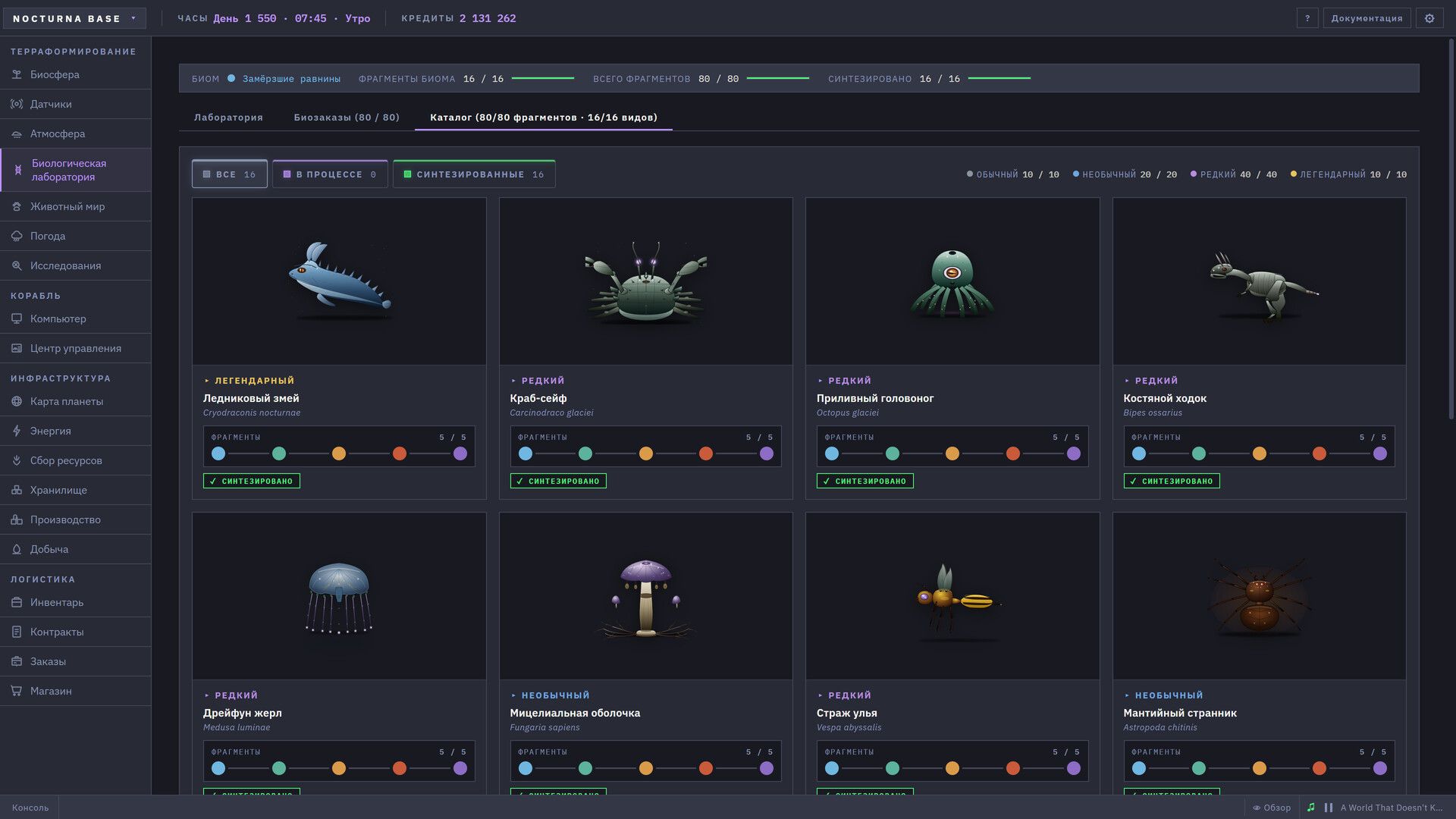Open Производство section
The height and width of the screenshot is (819, 1456).
75,519
